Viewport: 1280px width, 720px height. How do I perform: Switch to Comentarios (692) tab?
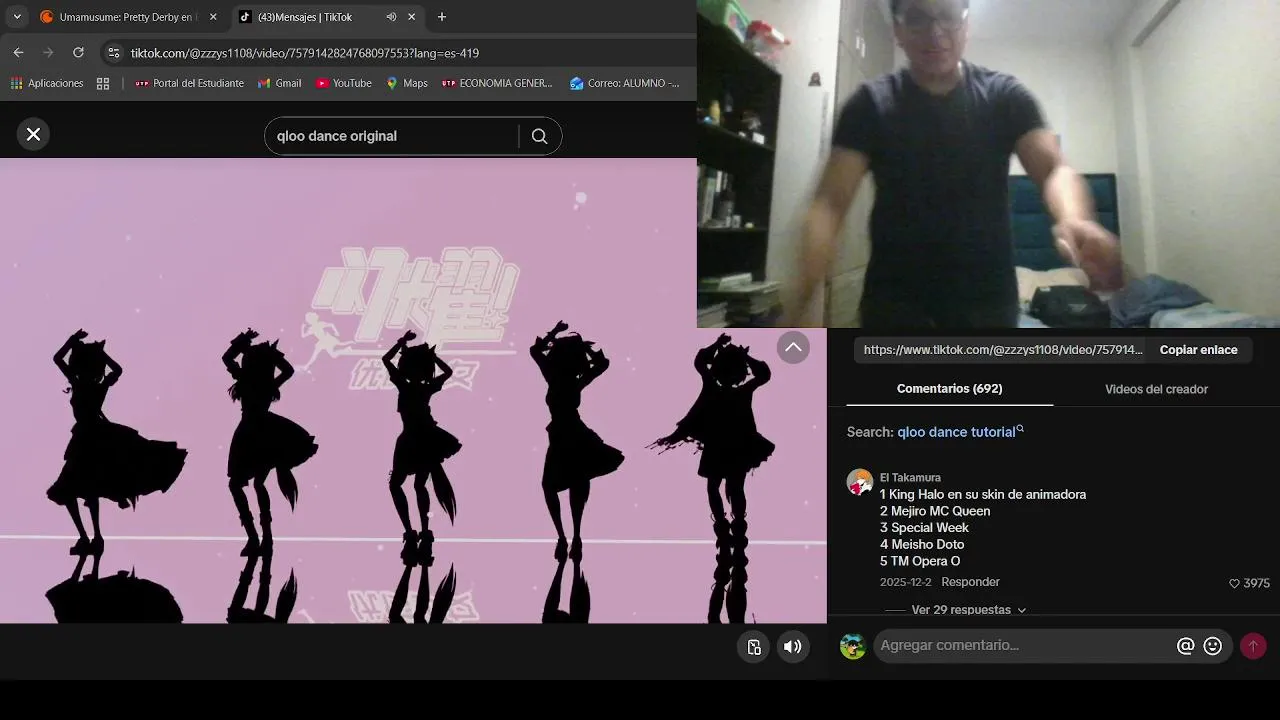coord(949,389)
